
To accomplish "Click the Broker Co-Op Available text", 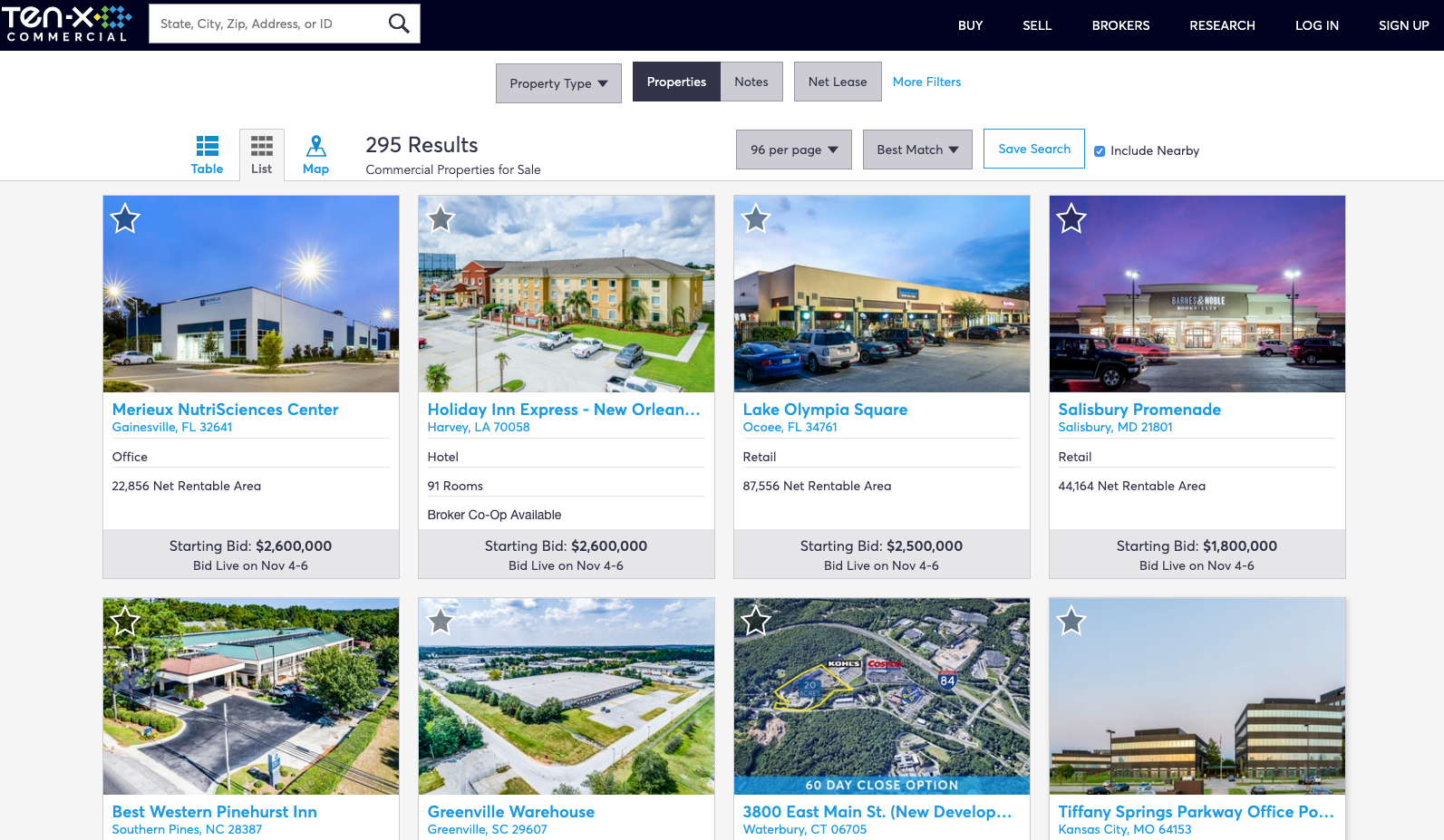I will click(494, 515).
